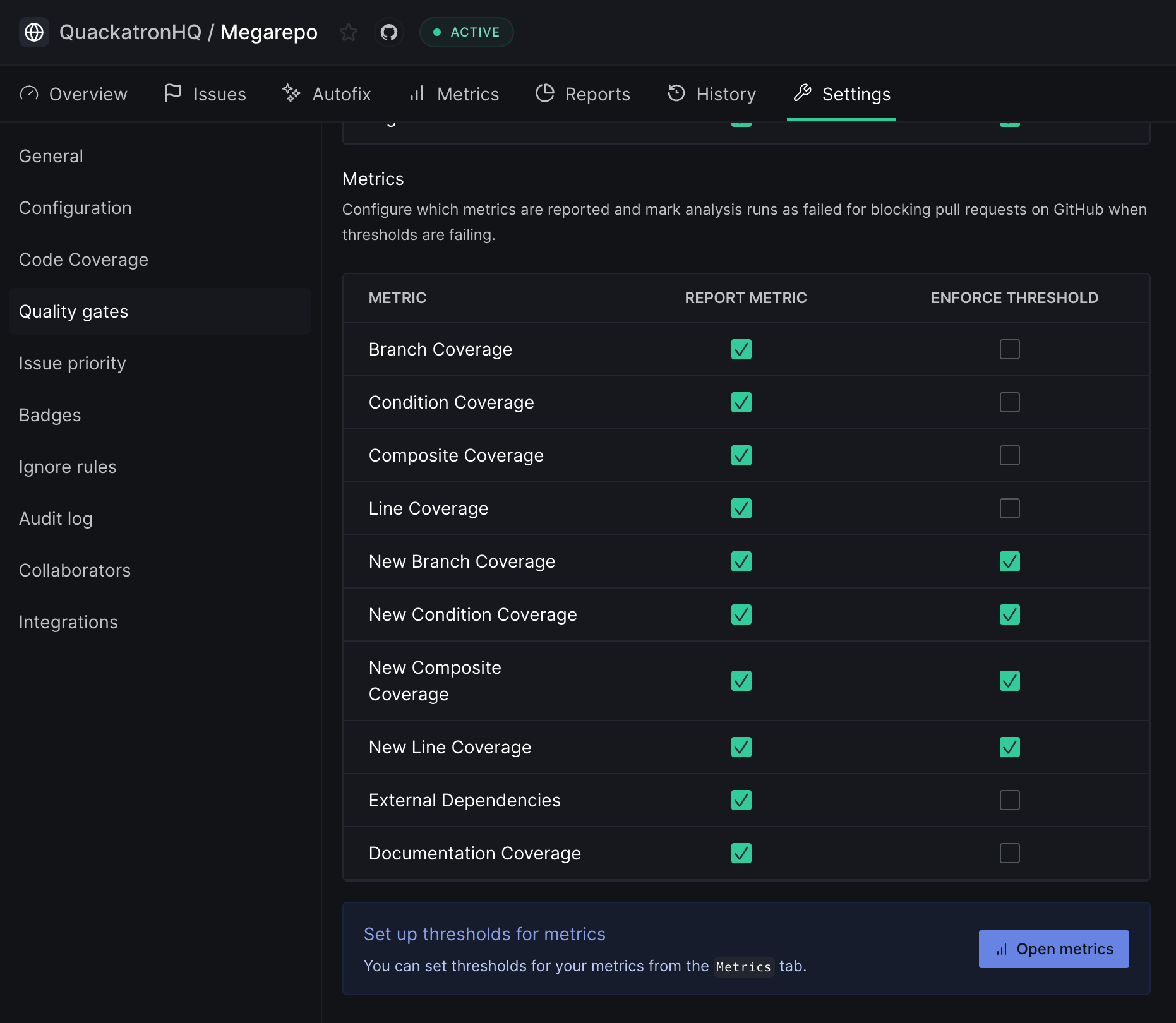Open the Audit log section

[56, 518]
